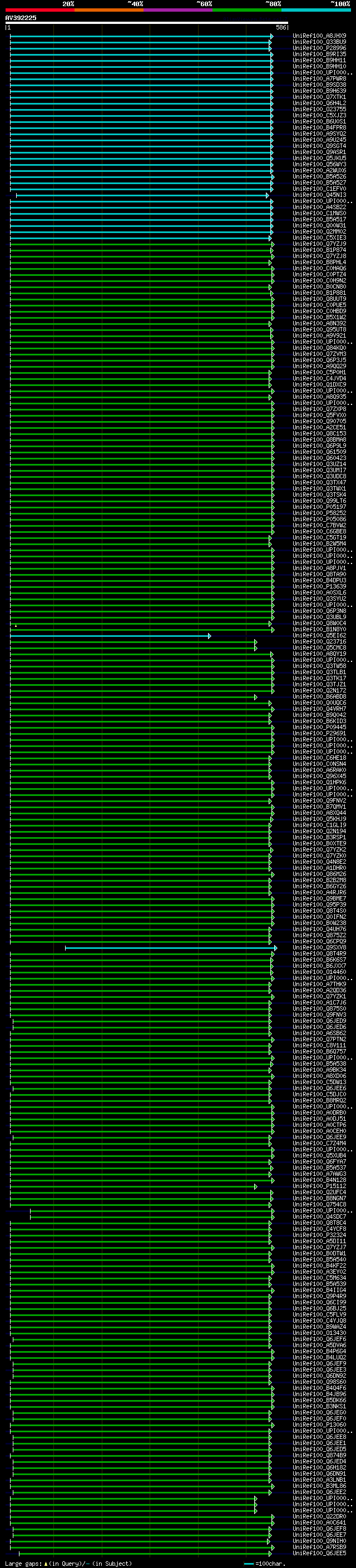This screenshot has height=1568, width=356.
Task: Select hit label UniRef100_A9U245
Action: click(319, 140)
